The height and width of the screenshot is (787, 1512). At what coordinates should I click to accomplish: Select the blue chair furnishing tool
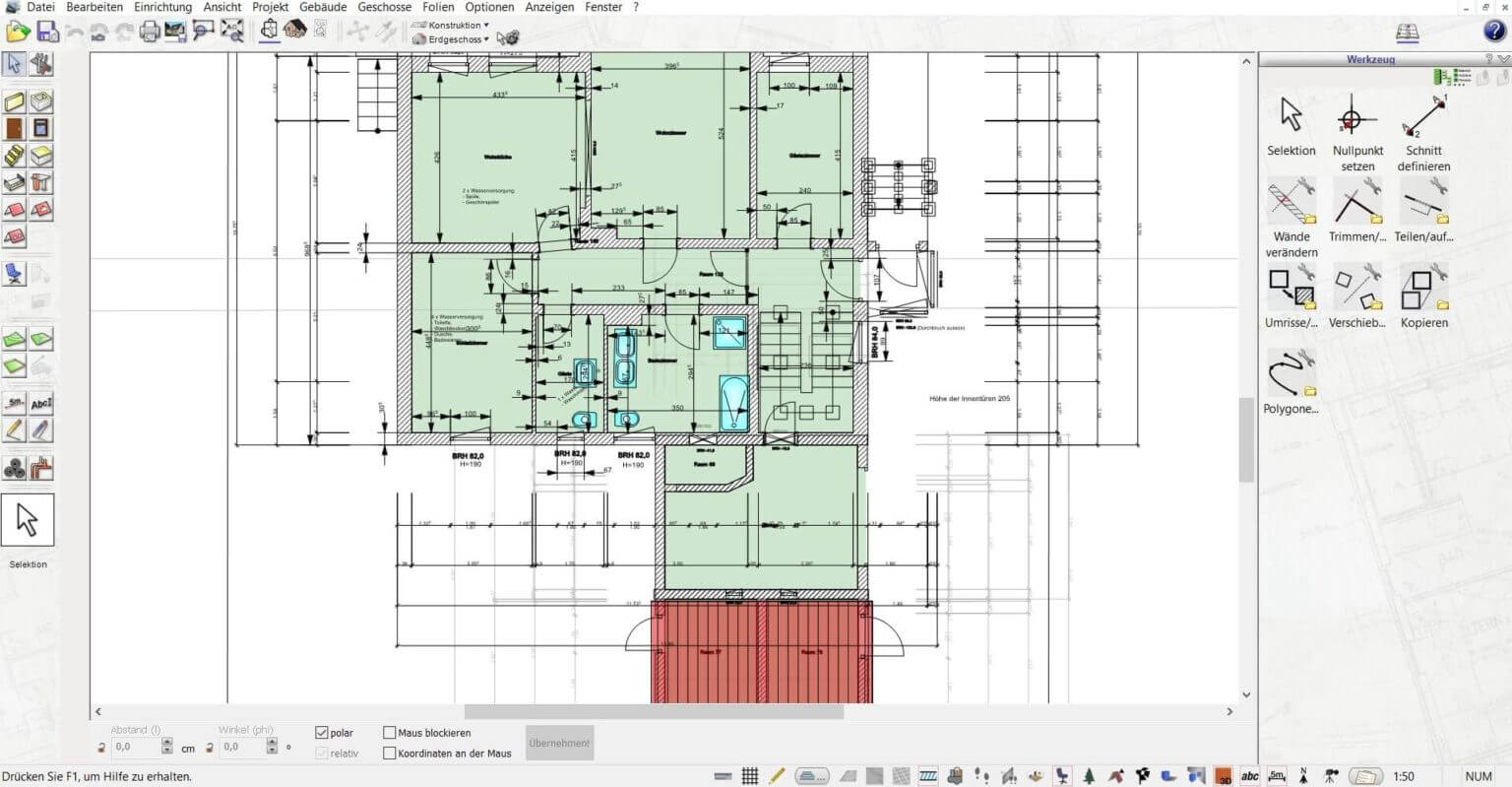14,273
